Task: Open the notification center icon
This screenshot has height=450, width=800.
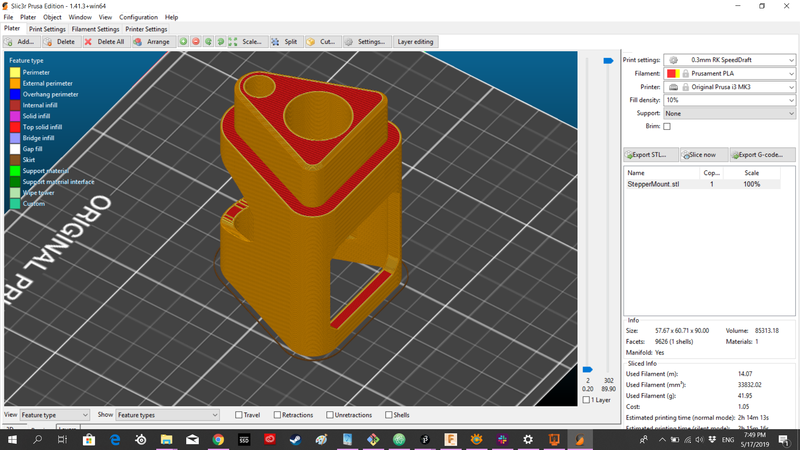Action: [x=784, y=439]
